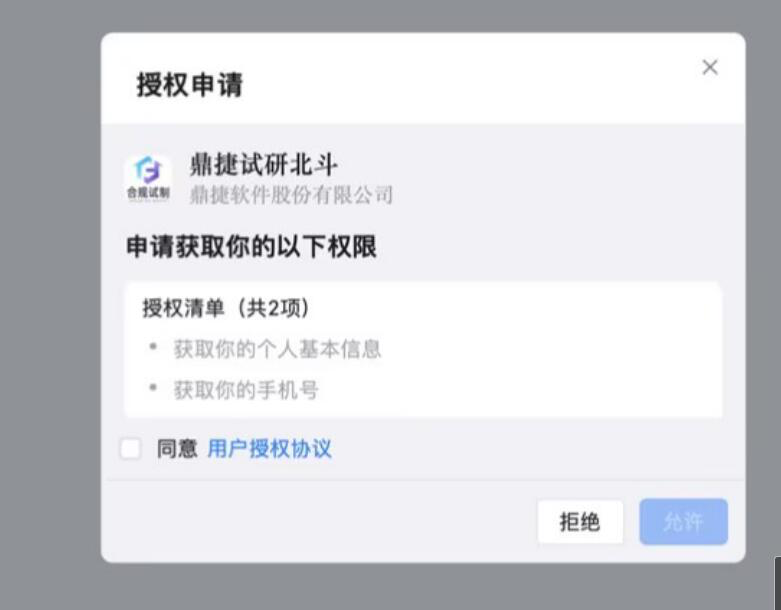Click the grey overlay outside the dialog

tap(50, 299)
